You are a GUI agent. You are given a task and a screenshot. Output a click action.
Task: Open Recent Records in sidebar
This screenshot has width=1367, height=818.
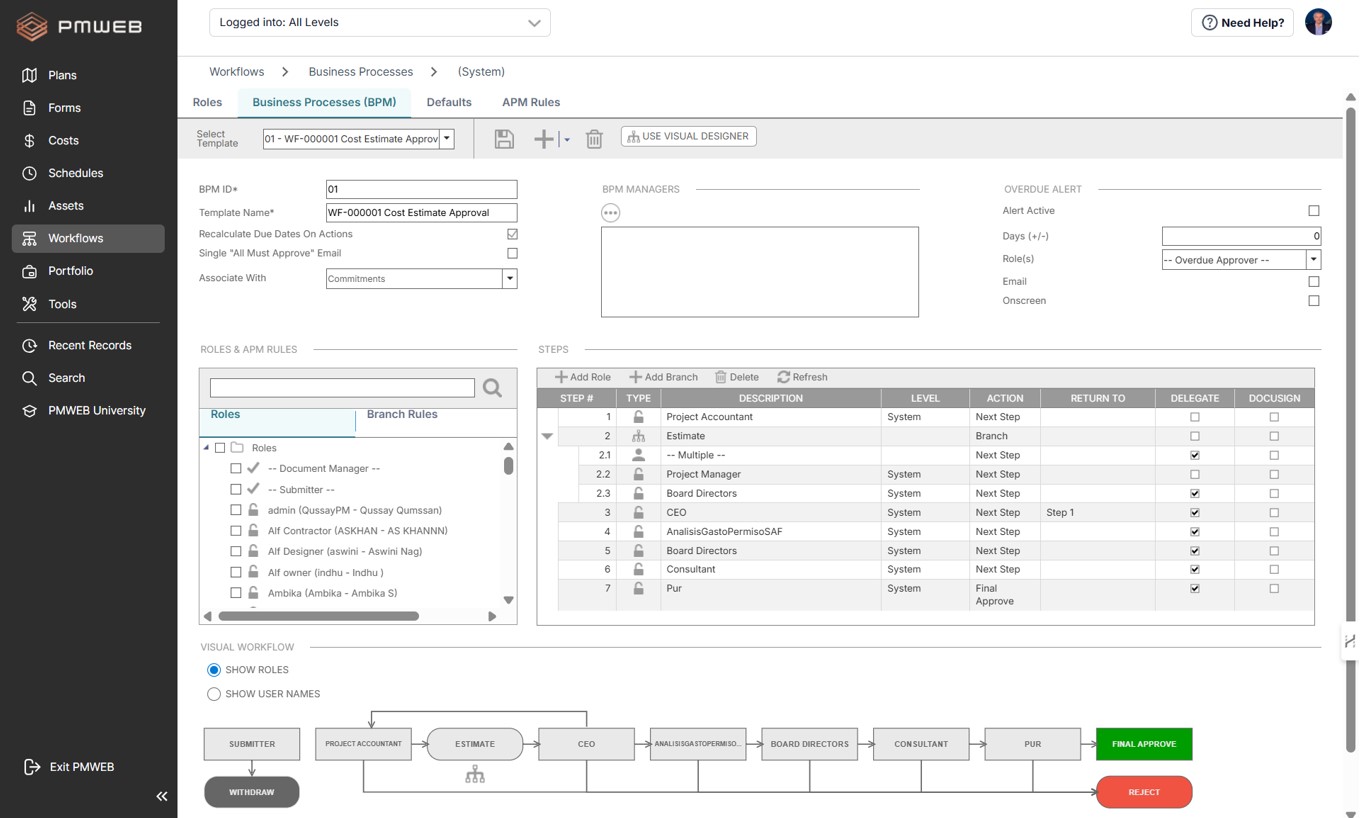coord(88,345)
